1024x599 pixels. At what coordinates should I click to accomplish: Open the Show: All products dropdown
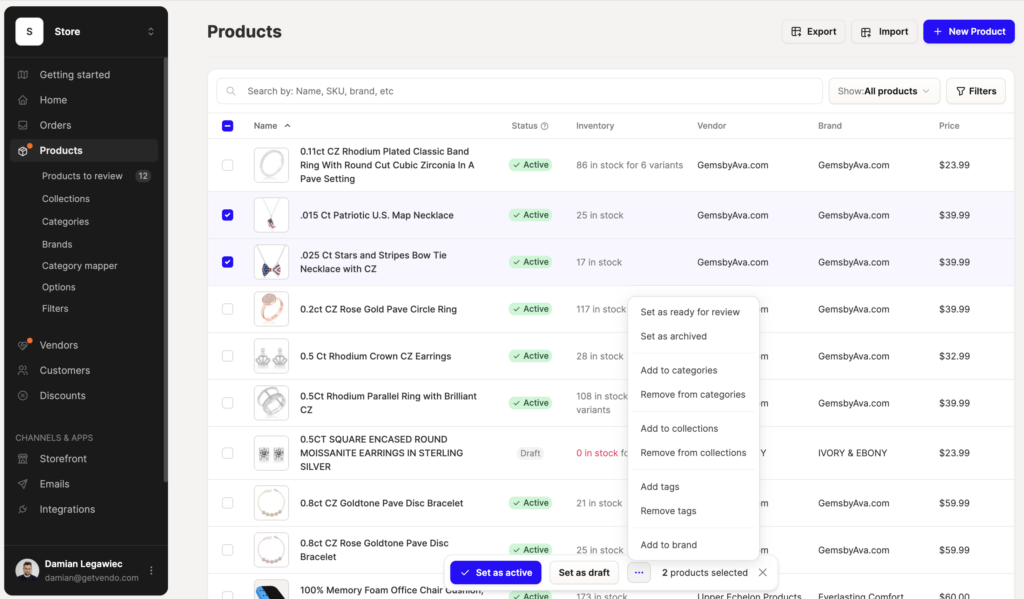884,91
